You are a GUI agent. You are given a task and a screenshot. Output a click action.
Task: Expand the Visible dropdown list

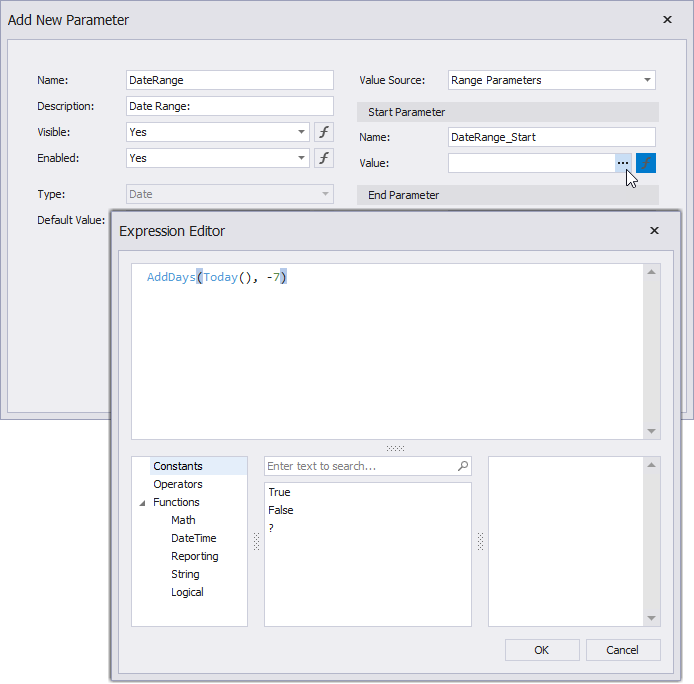click(302, 132)
